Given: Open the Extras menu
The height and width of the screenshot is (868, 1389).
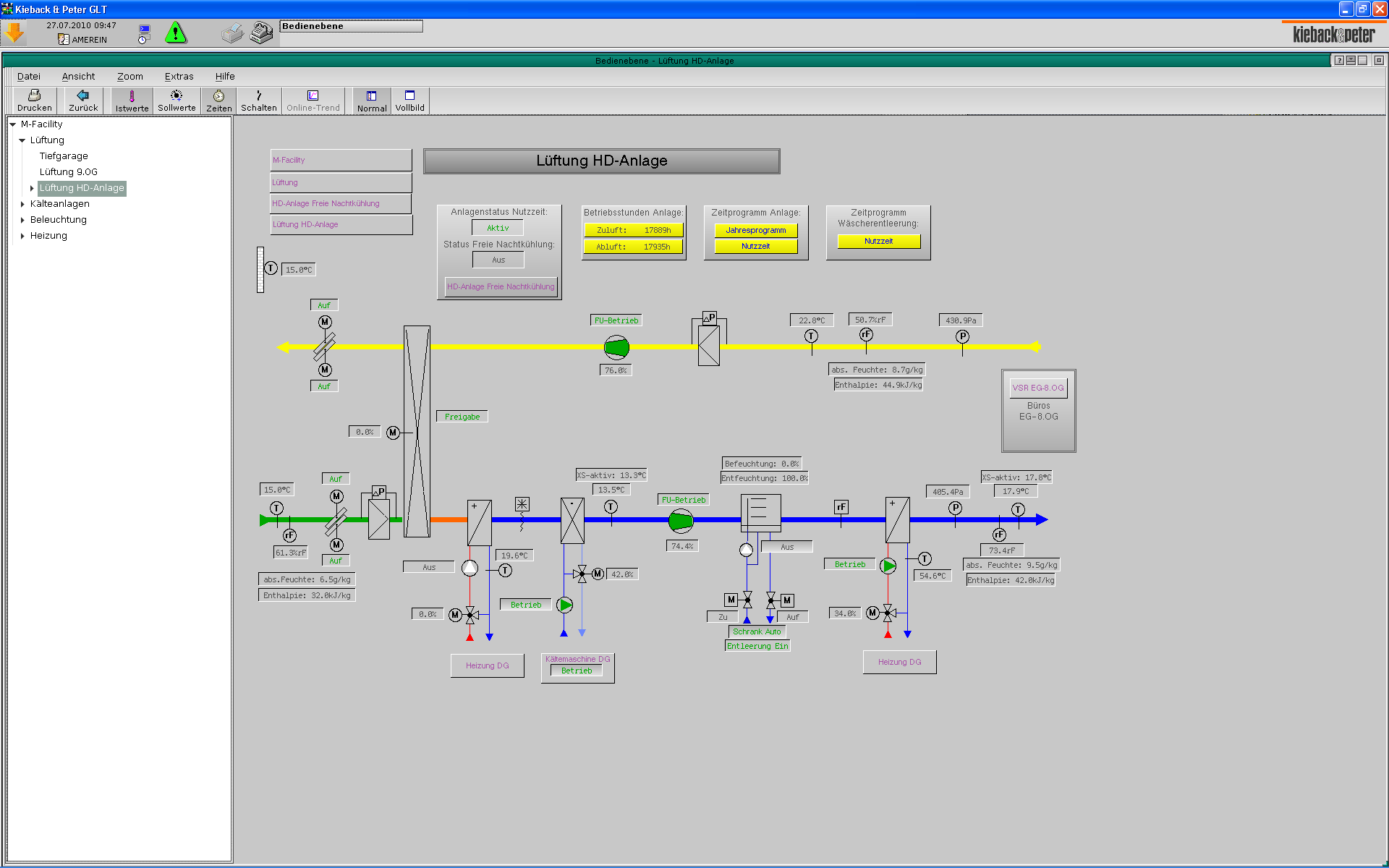Looking at the screenshot, I should (x=179, y=76).
